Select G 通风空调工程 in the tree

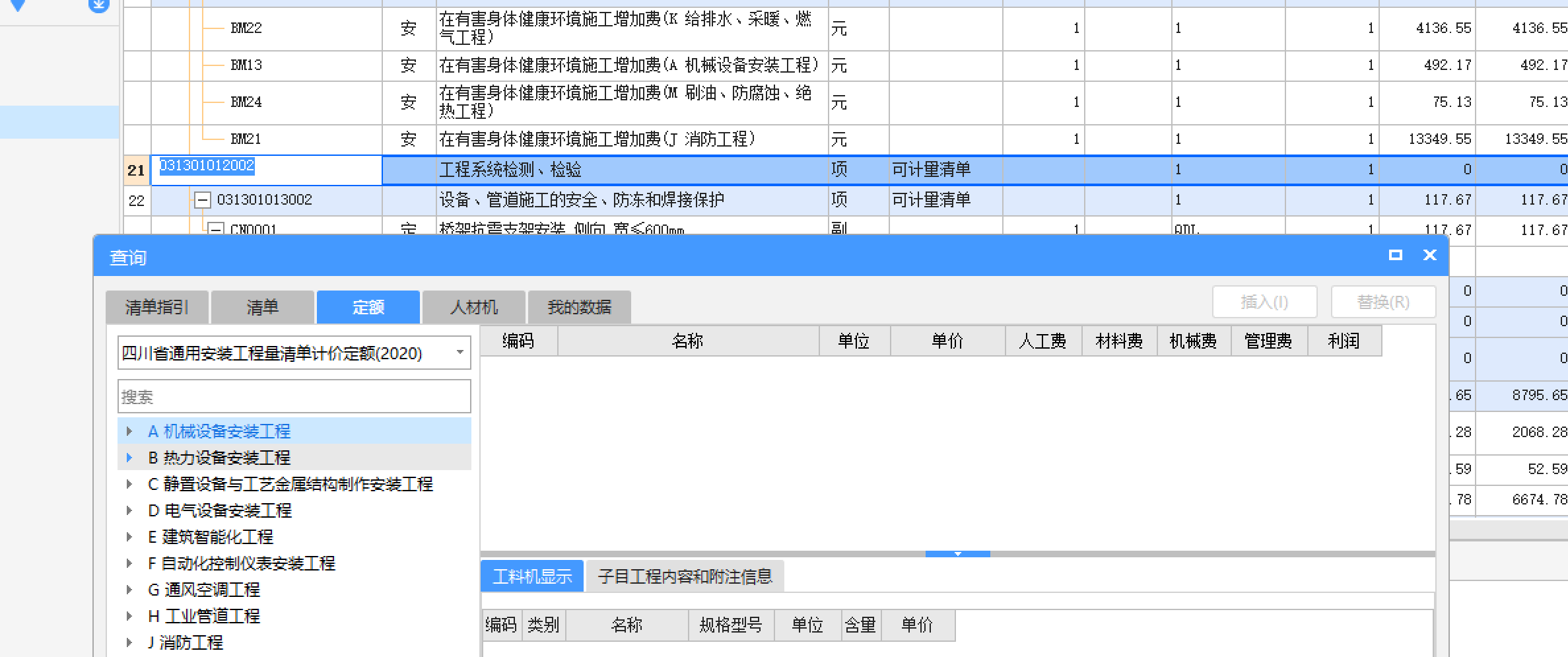(x=204, y=590)
